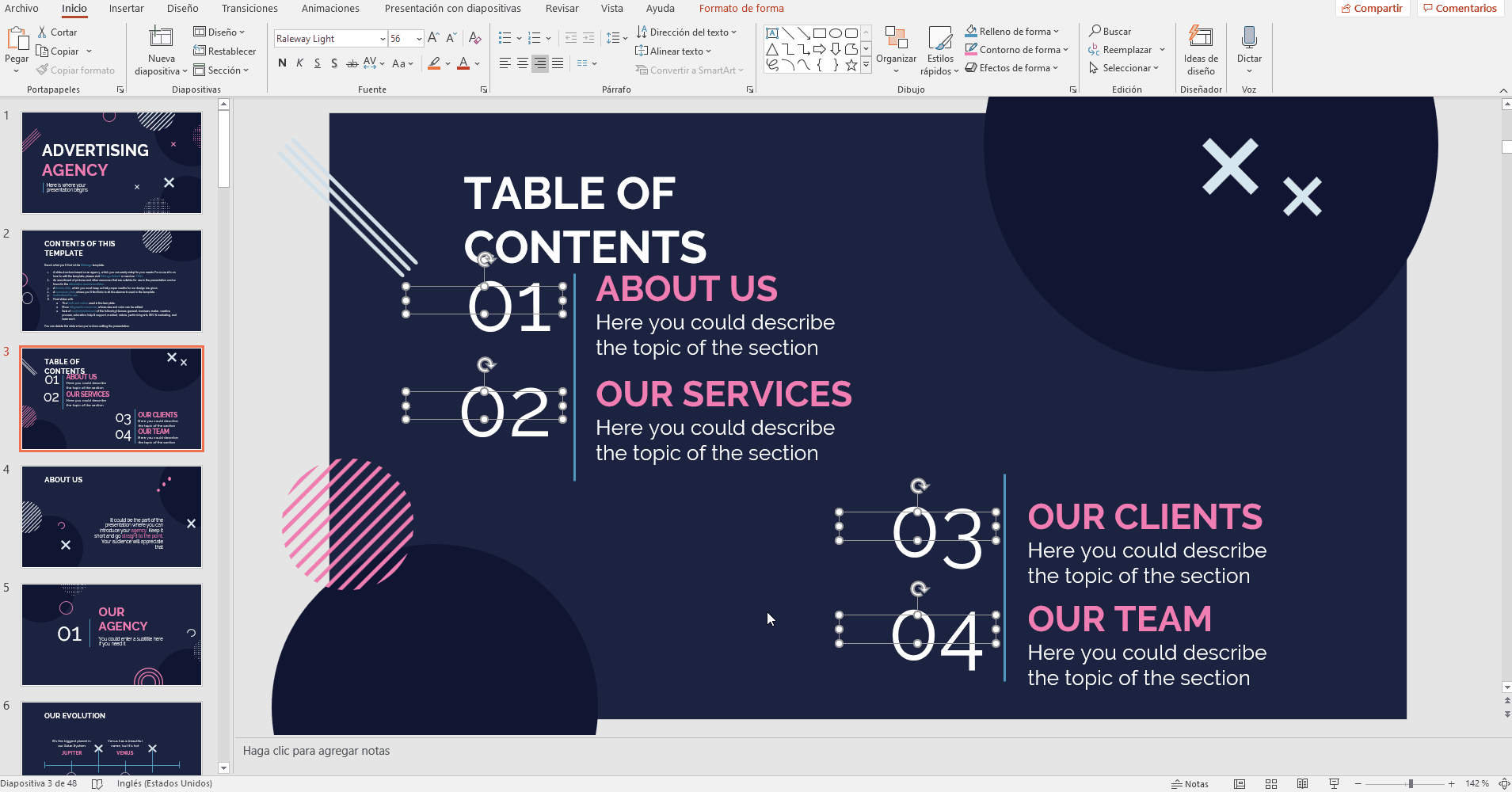Center the text in the paragraph group
Screen dimensions: 1512x792
[x=522, y=63]
